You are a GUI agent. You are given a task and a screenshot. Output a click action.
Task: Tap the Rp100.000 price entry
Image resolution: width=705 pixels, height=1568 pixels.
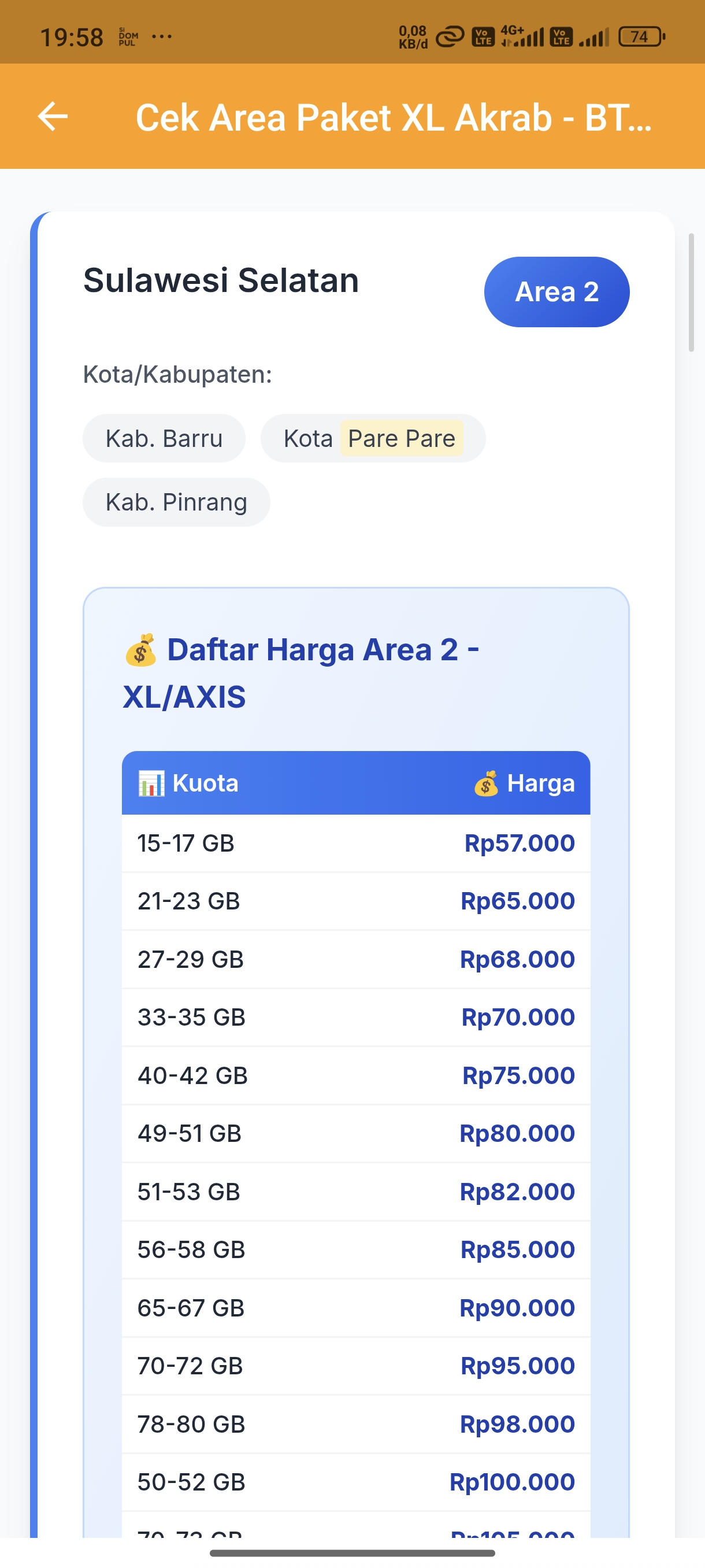(511, 1482)
